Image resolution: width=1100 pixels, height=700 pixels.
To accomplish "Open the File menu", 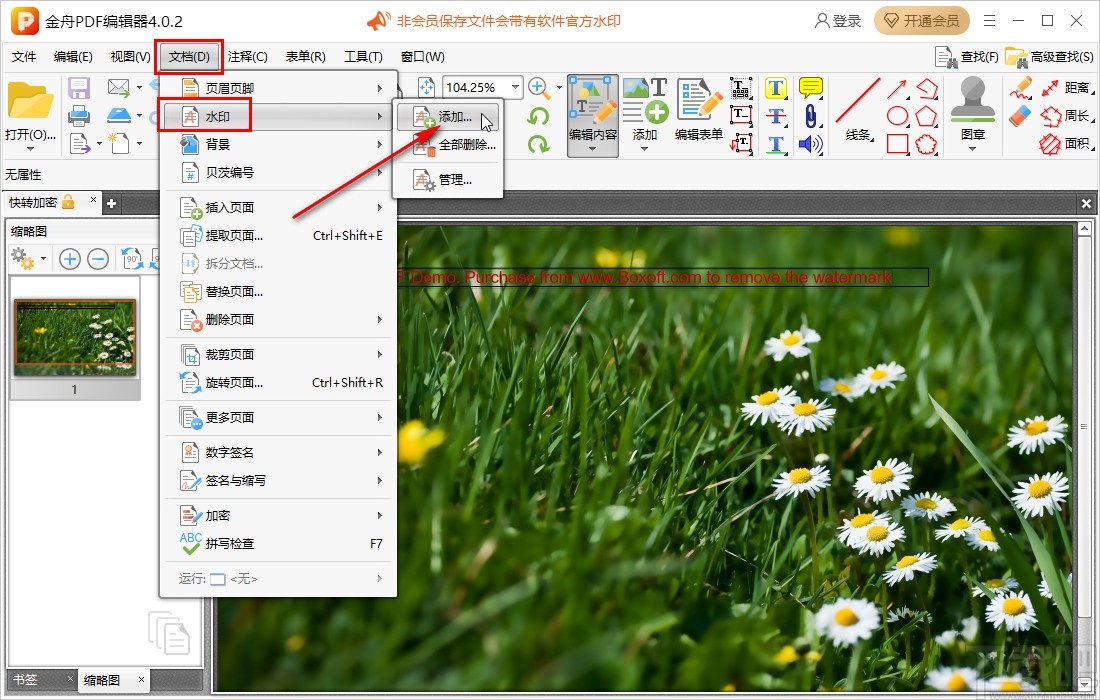I will [24, 57].
